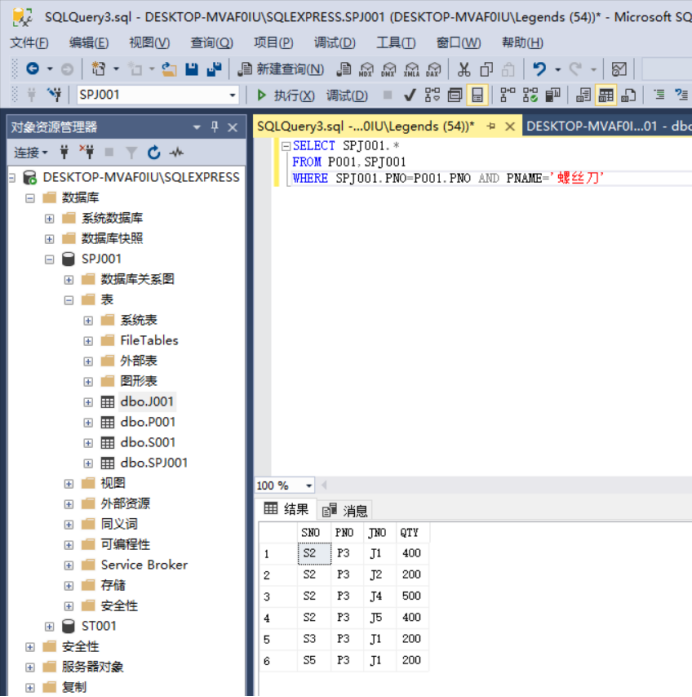Click the MDX query icon
The width and height of the screenshot is (692, 697).
click(366, 69)
